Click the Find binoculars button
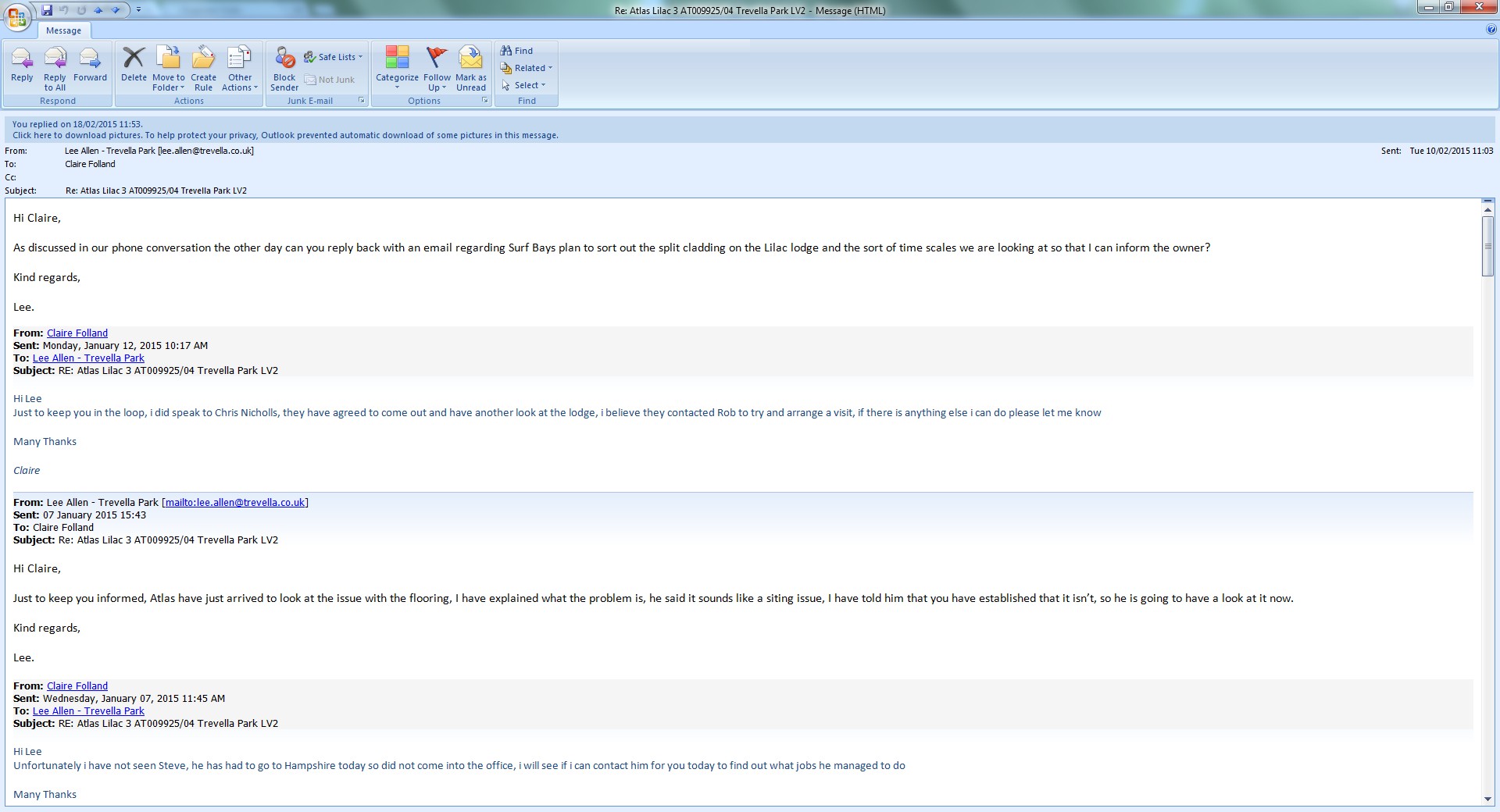This screenshot has width=1500, height=812. click(x=517, y=51)
